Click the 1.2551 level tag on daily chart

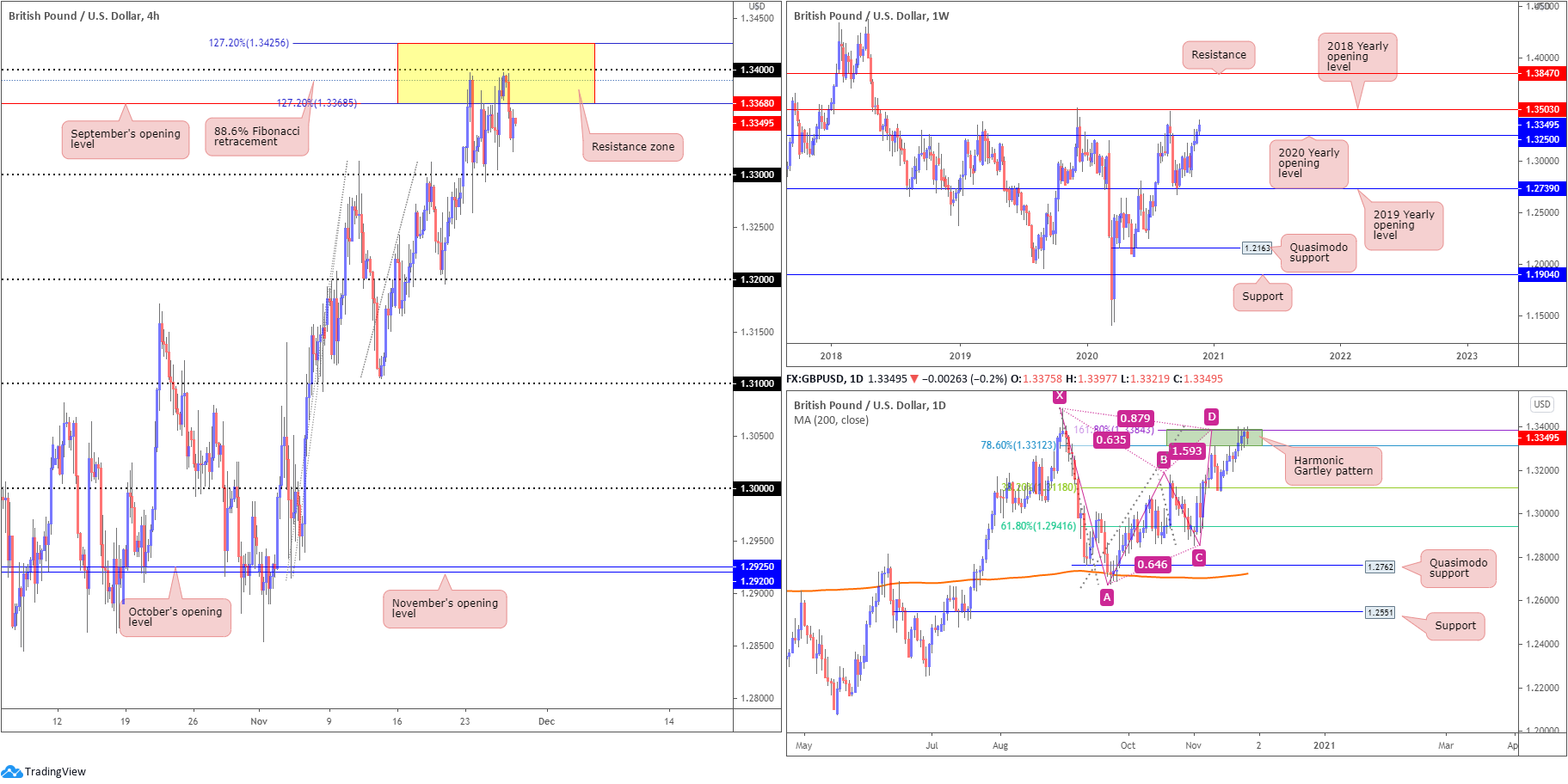[x=1380, y=613]
